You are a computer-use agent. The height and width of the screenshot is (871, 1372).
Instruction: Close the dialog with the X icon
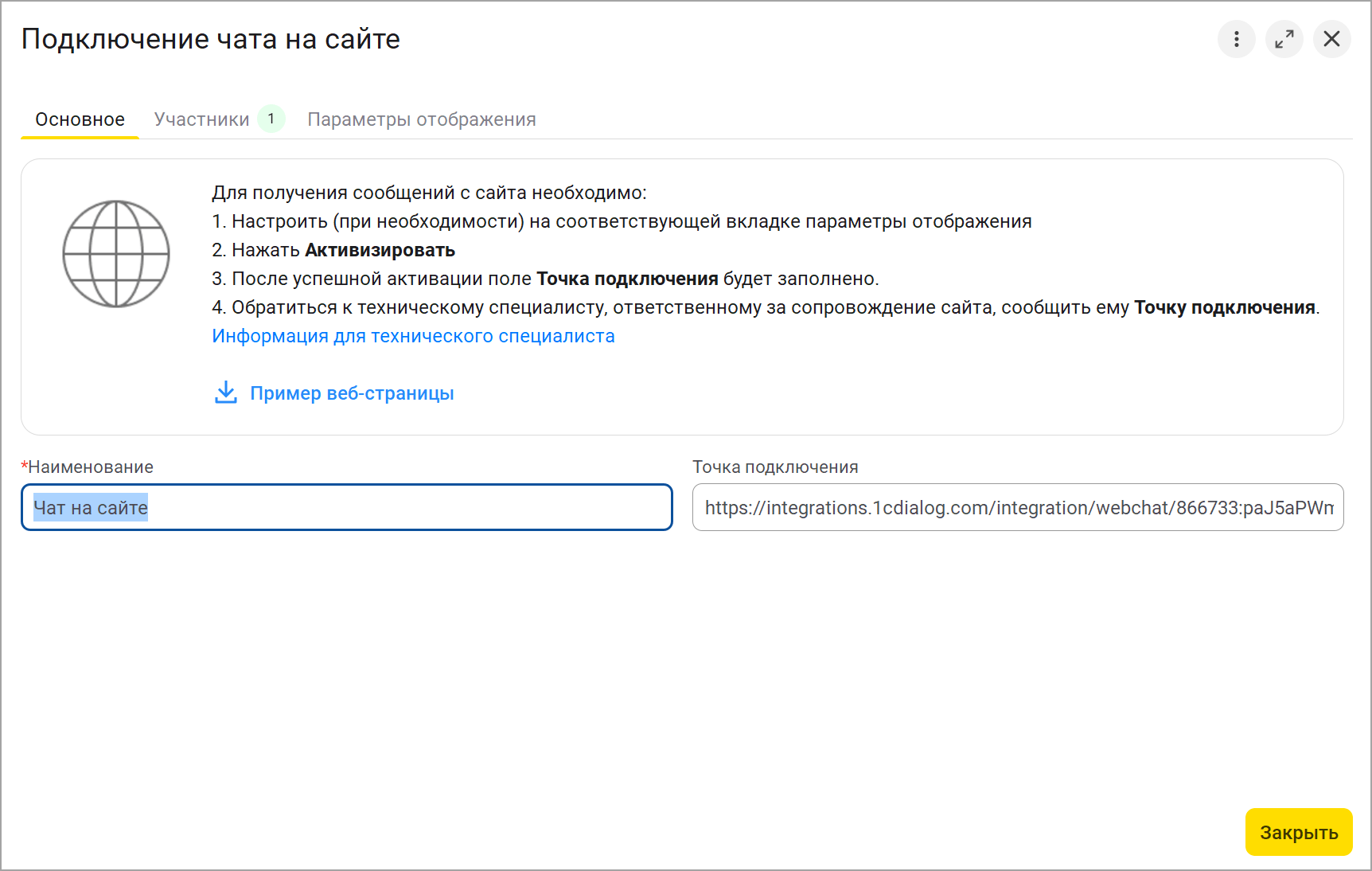(x=1331, y=39)
